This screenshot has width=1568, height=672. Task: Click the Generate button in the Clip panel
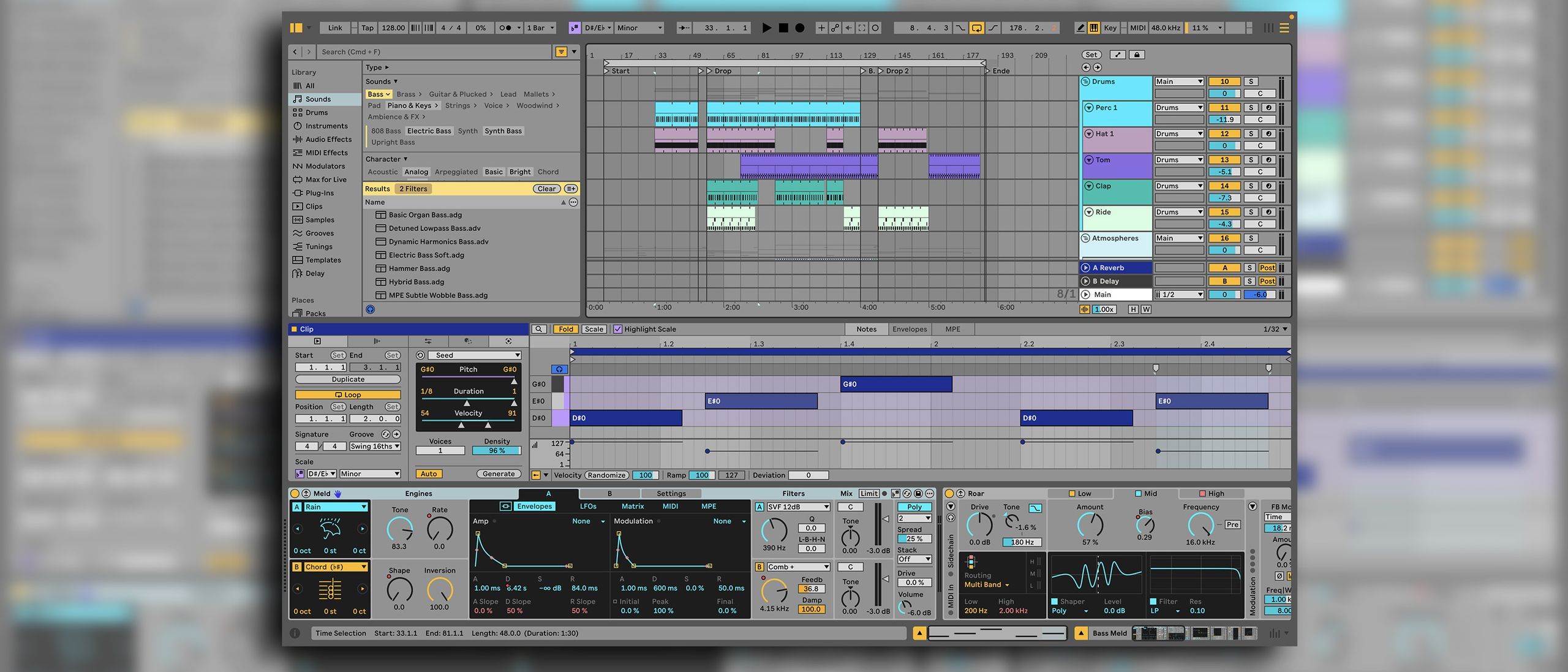[498, 474]
